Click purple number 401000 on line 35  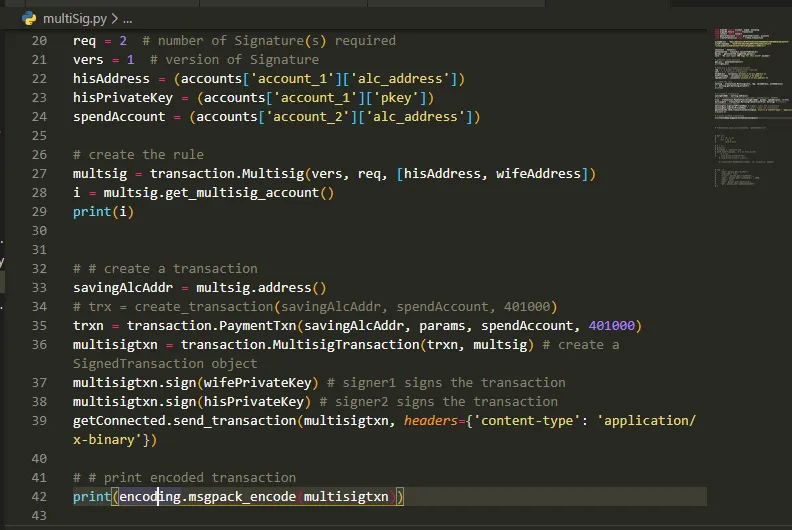[612, 326]
